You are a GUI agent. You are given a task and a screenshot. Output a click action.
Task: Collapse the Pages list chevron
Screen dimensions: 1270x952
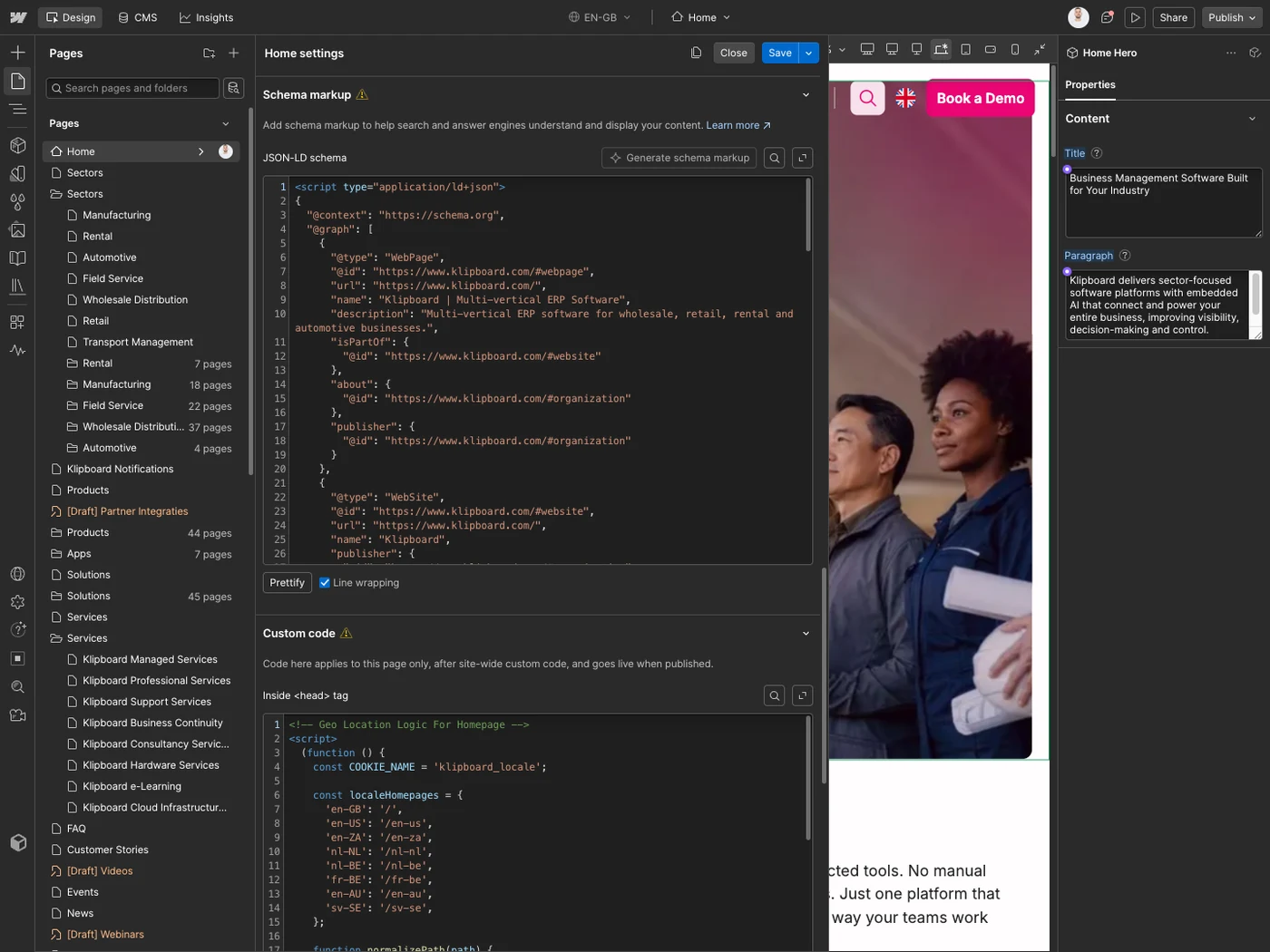coord(226,123)
